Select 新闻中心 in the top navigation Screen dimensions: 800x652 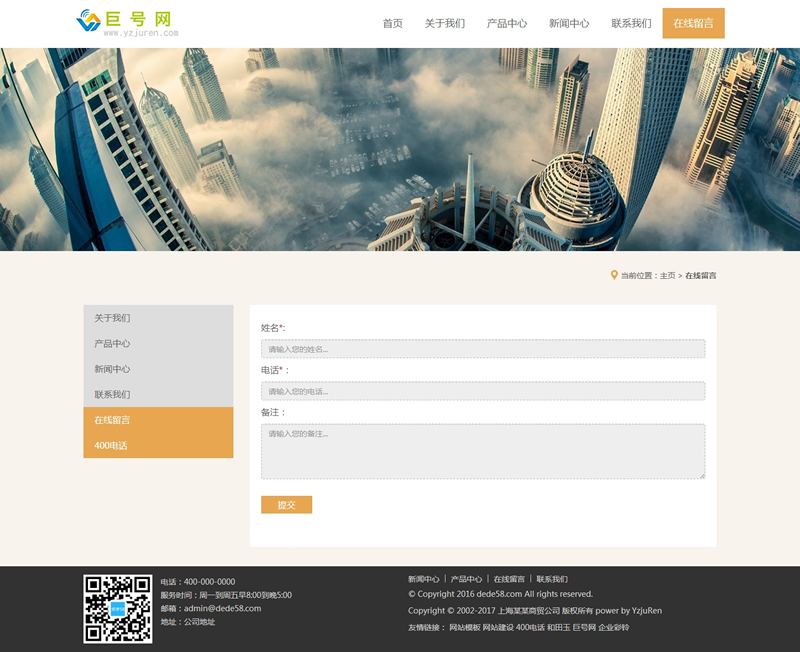click(569, 23)
